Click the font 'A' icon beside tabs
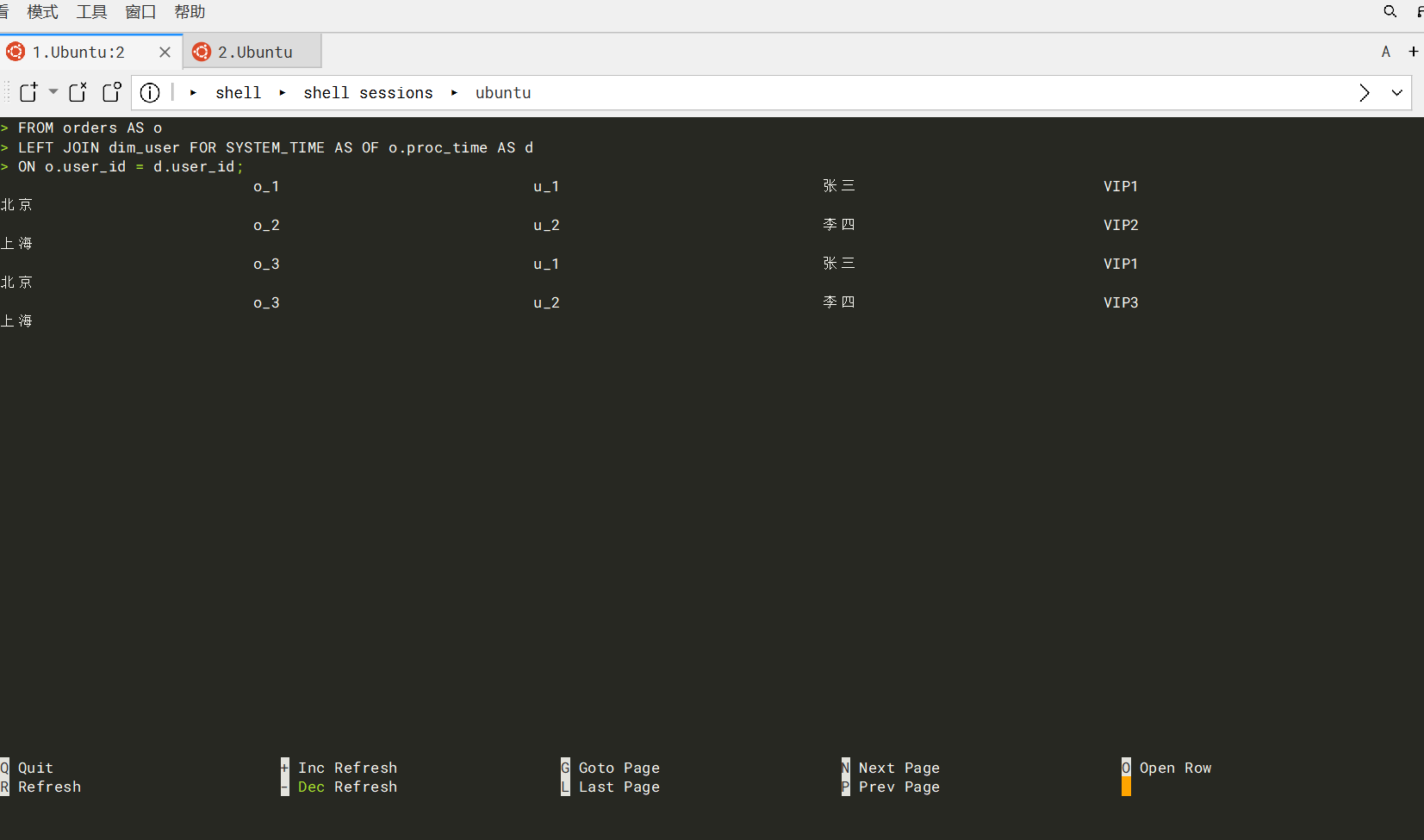1424x840 pixels. pos(1386,52)
